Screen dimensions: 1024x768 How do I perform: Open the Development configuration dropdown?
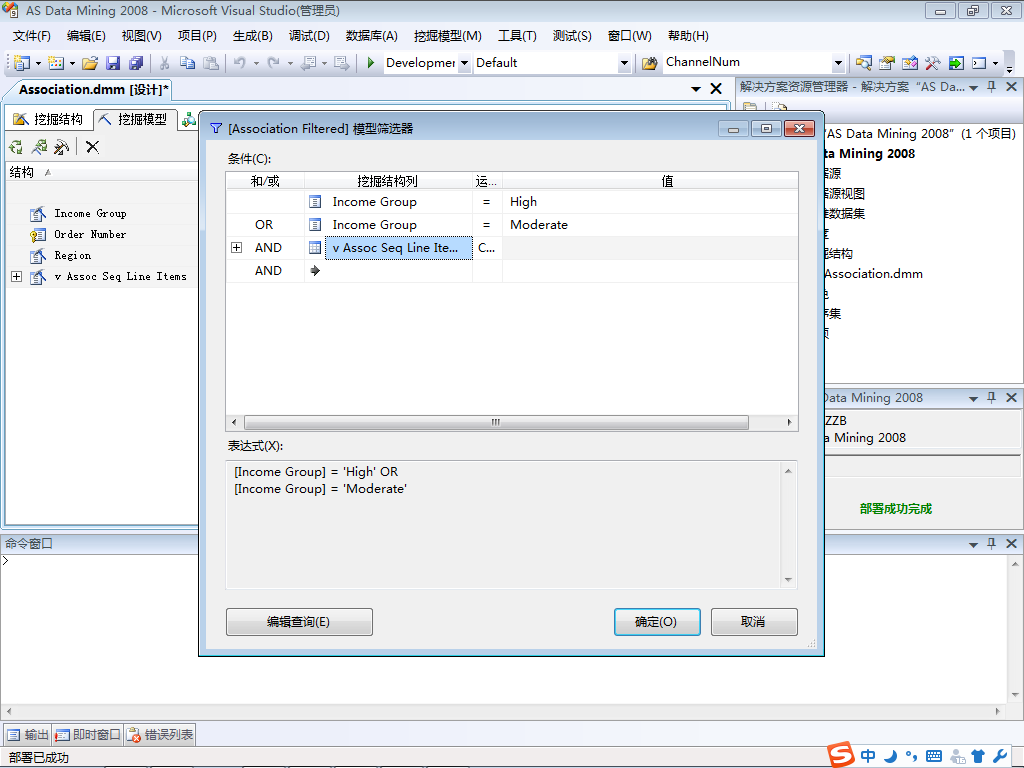(x=464, y=63)
